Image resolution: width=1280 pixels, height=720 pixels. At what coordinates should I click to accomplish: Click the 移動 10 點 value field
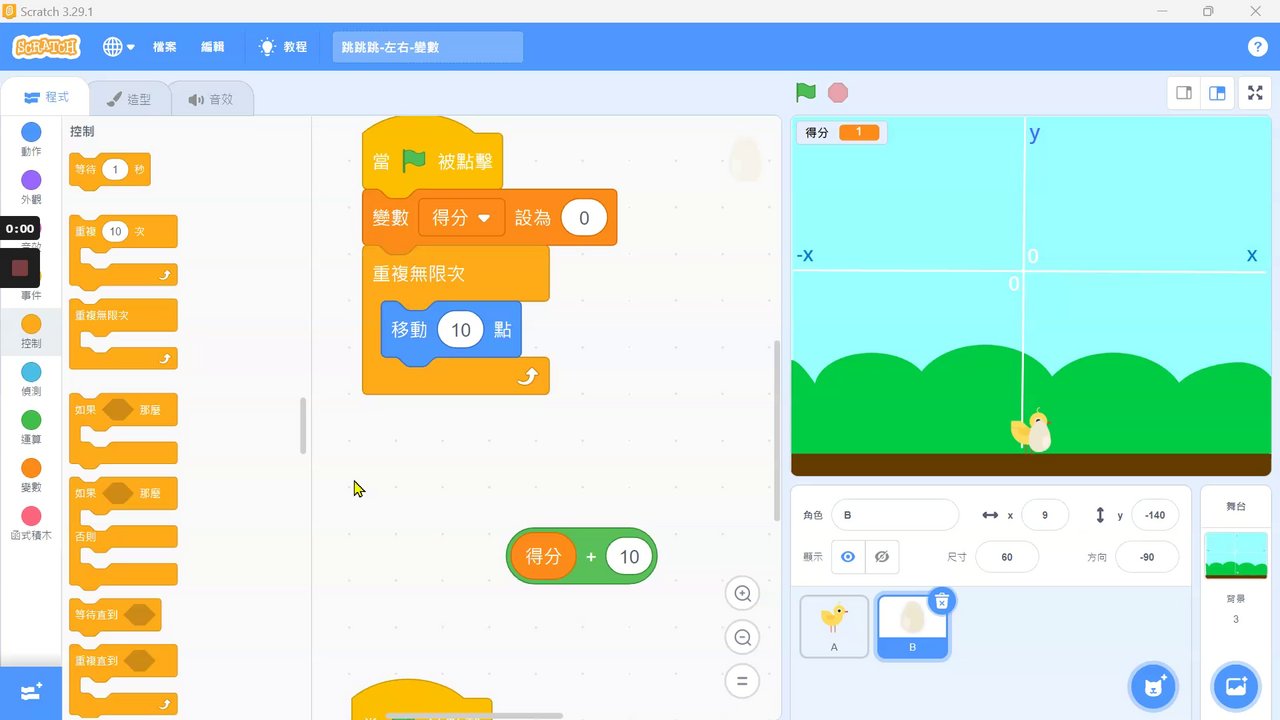(460, 330)
